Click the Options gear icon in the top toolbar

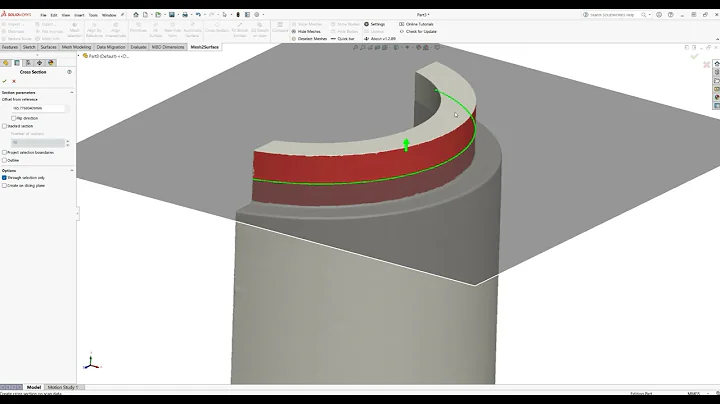pyautogui.click(x=257, y=15)
